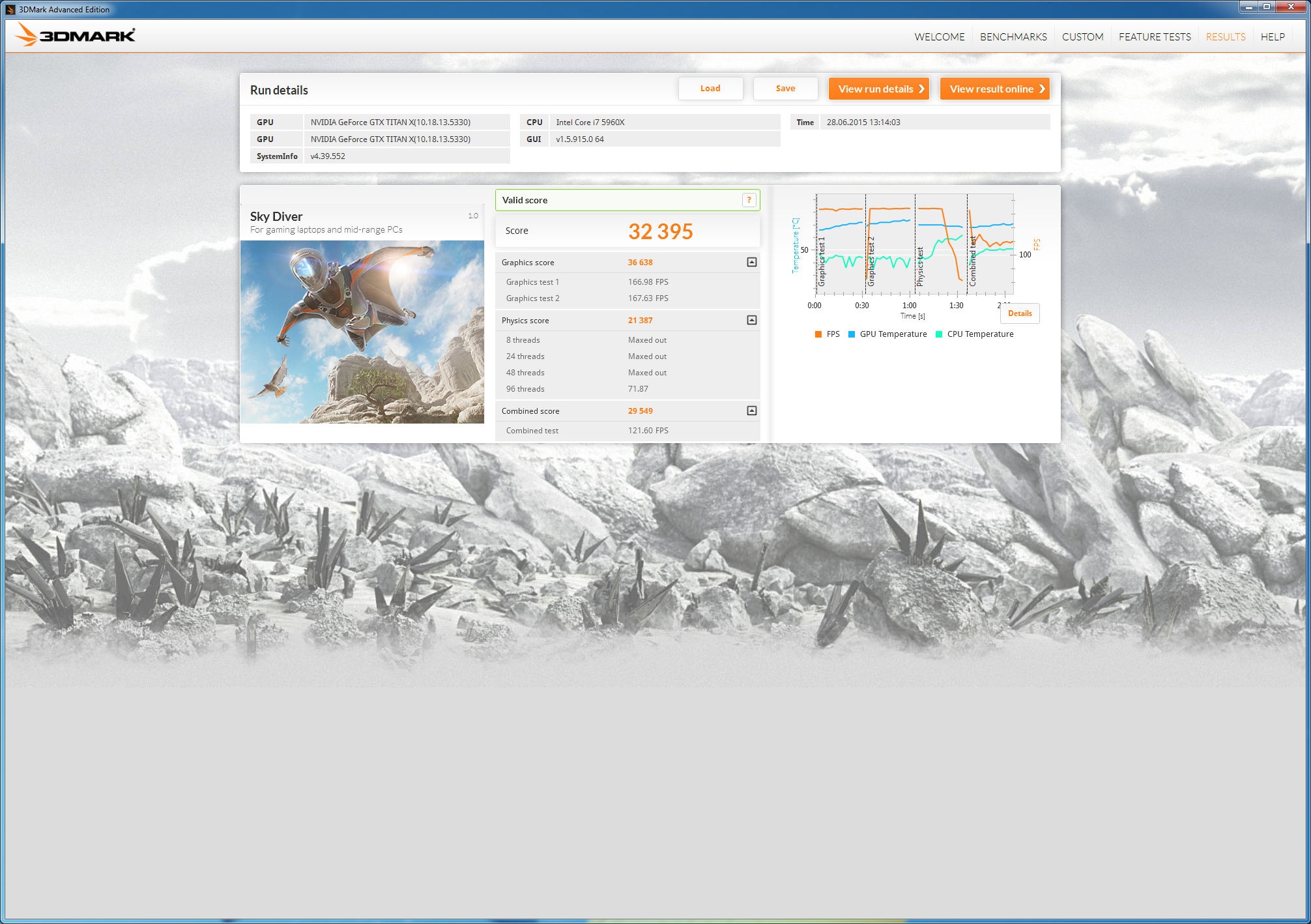Click the Sky Diver benchmark thumbnail

coord(362,332)
